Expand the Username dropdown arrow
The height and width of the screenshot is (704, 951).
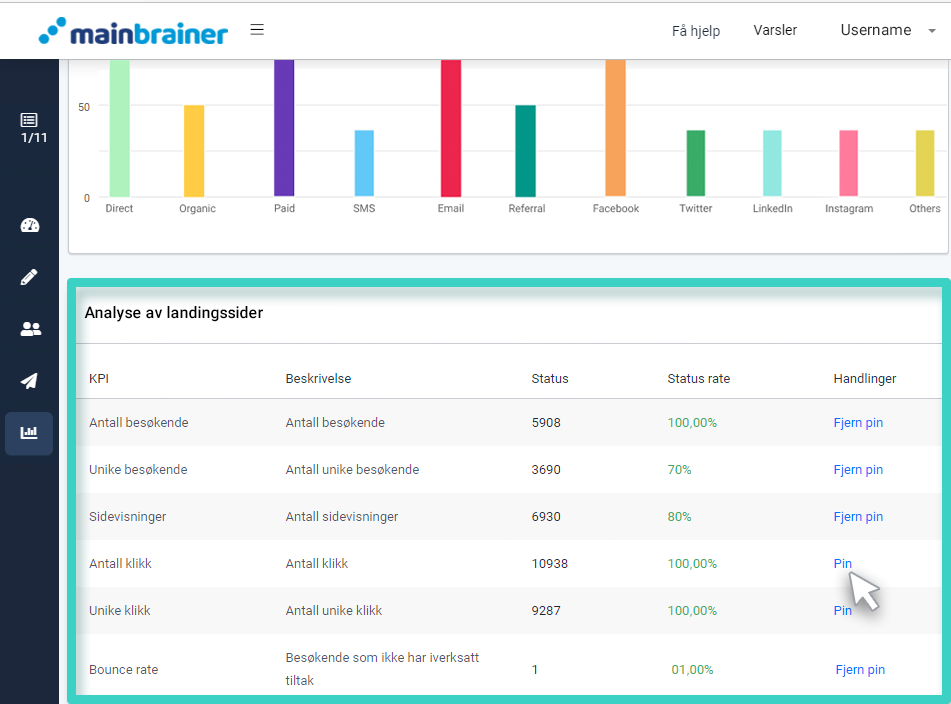pos(932,31)
